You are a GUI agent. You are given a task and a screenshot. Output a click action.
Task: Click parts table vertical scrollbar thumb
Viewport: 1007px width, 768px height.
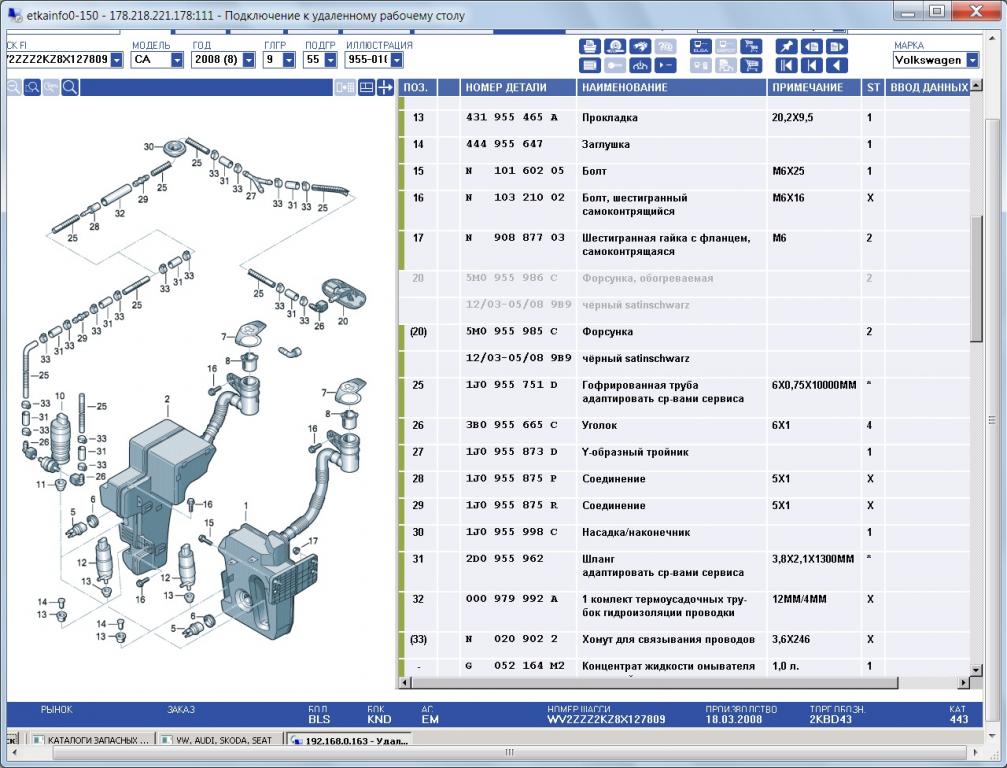tap(976, 278)
